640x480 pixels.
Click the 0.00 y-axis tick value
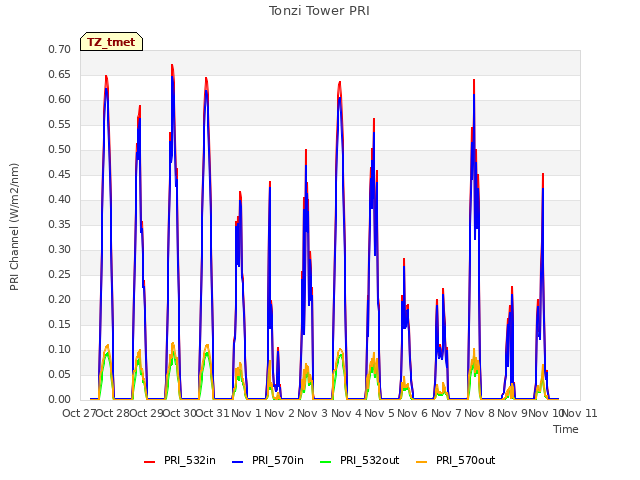(60, 399)
